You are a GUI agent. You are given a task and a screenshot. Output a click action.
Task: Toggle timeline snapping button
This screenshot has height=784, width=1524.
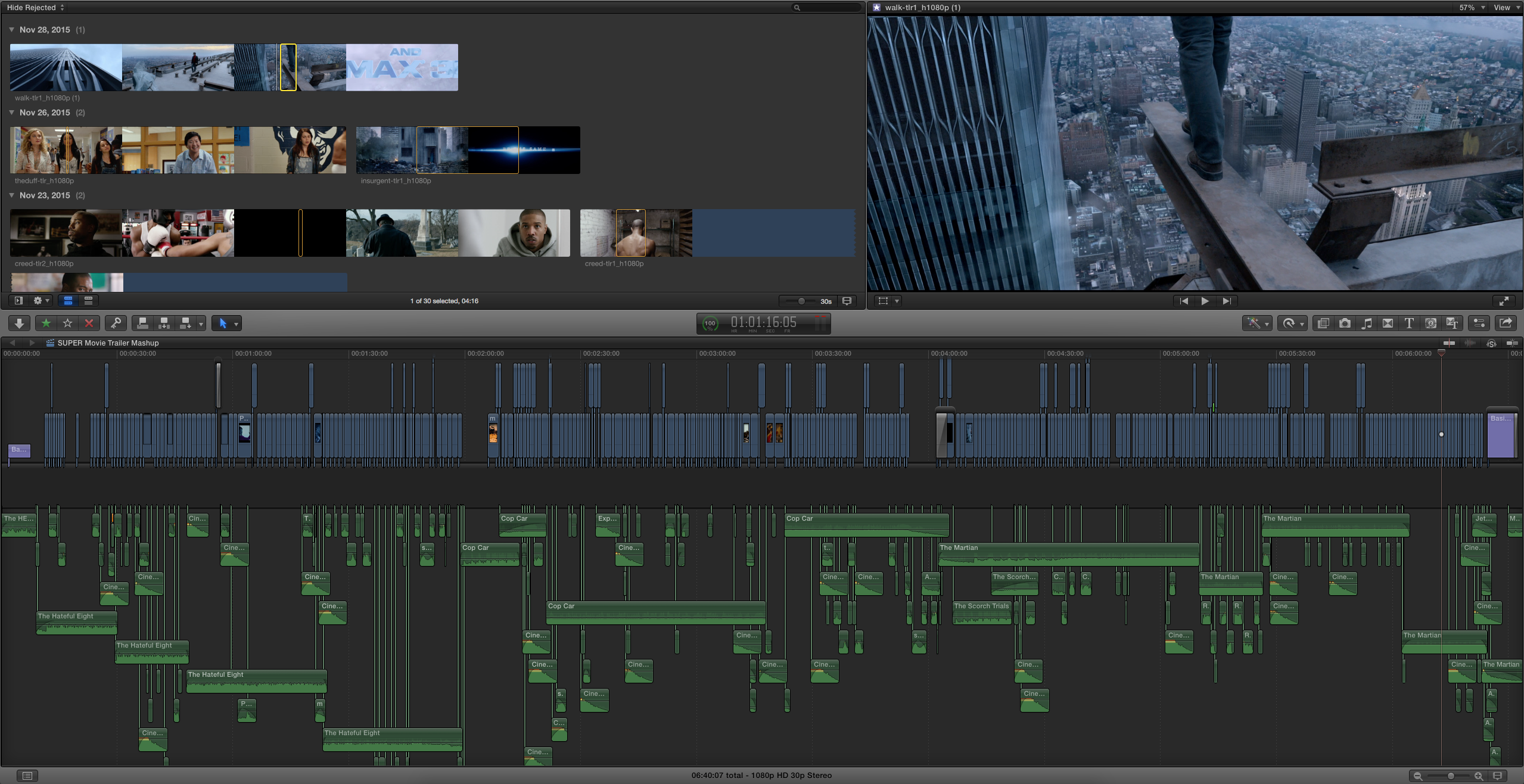[x=1512, y=343]
